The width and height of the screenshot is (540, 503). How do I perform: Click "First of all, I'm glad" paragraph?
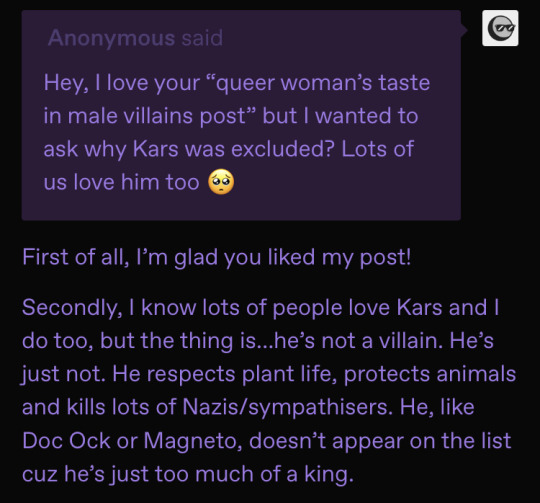[x=217, y=258]
